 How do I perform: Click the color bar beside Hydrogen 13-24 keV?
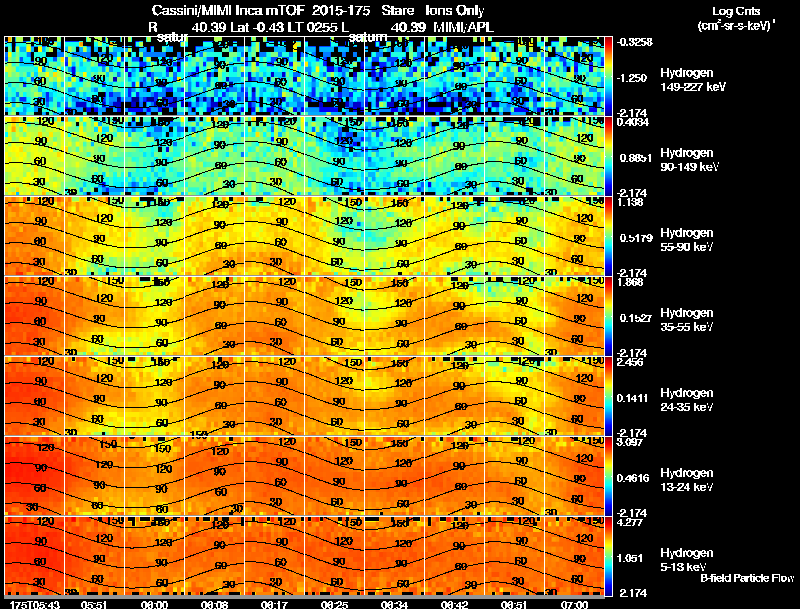[x=608, y=476]
